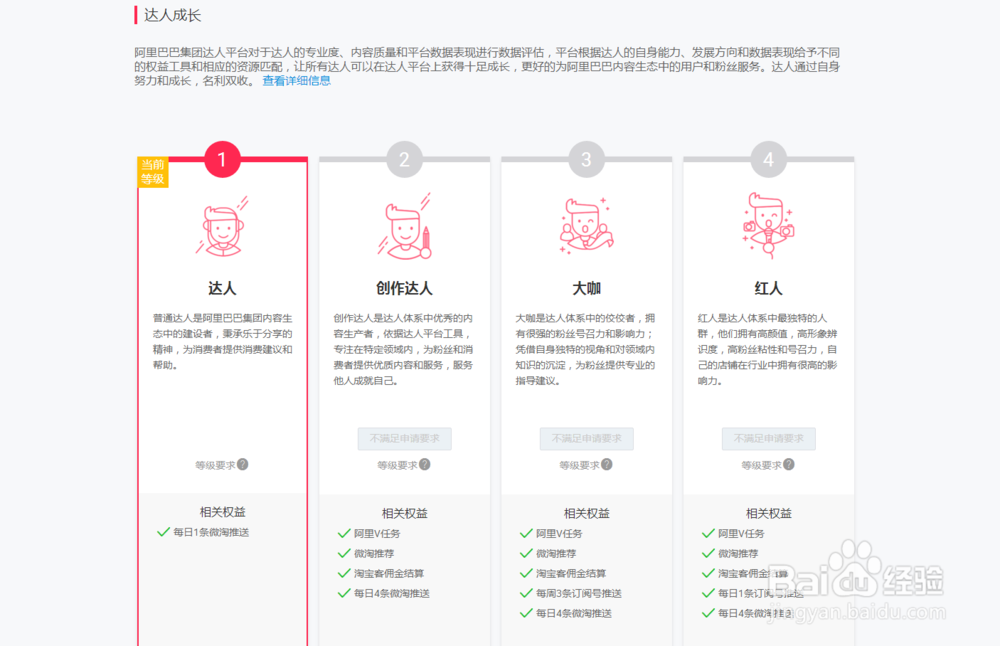Click 不满足申请要求 button under 红人
Screen dimensions: 1000x646
pyautogui.click(x=768, y=439)
